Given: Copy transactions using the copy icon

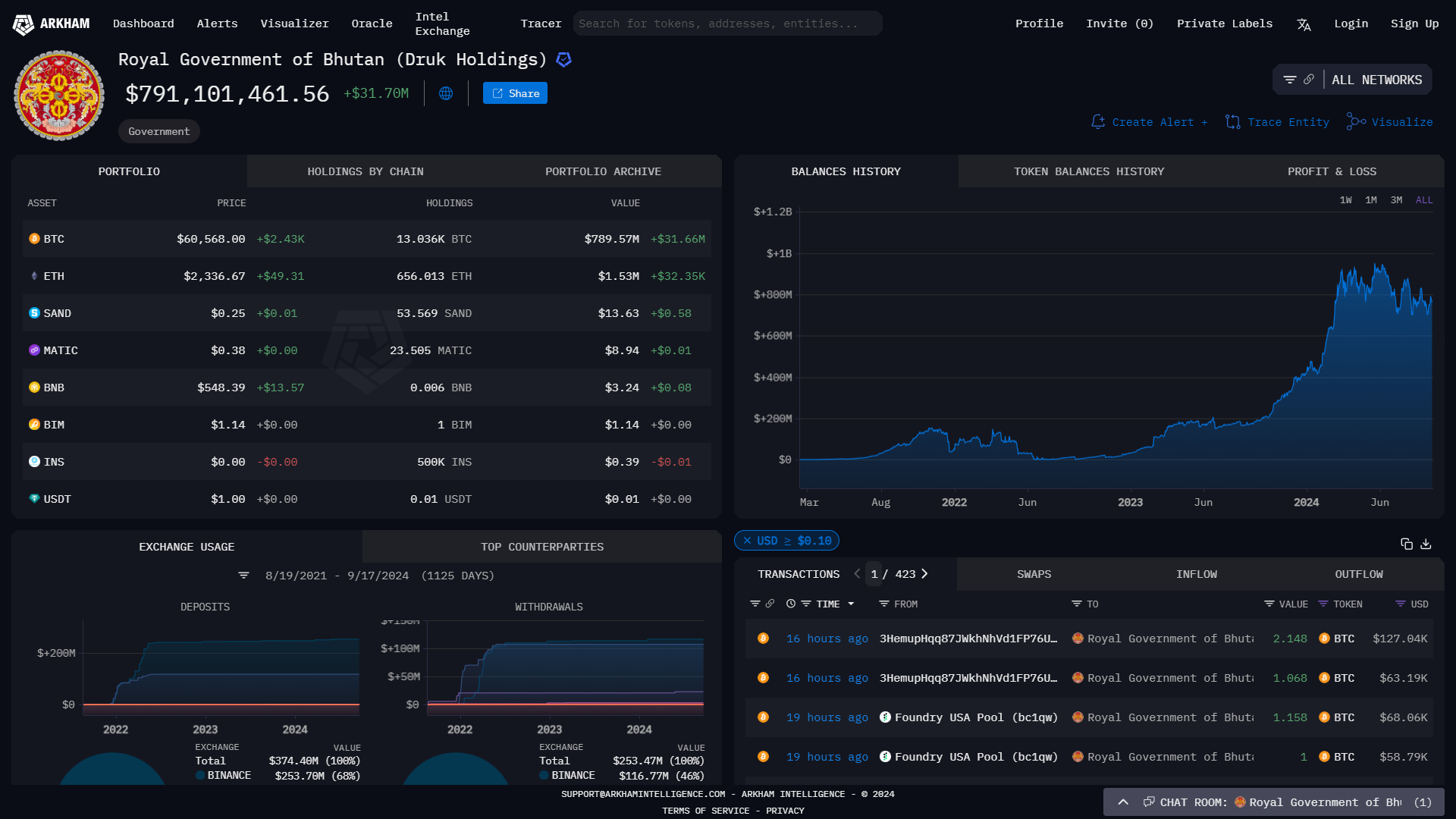Looking at the screenshot, I should (1407, 544).
